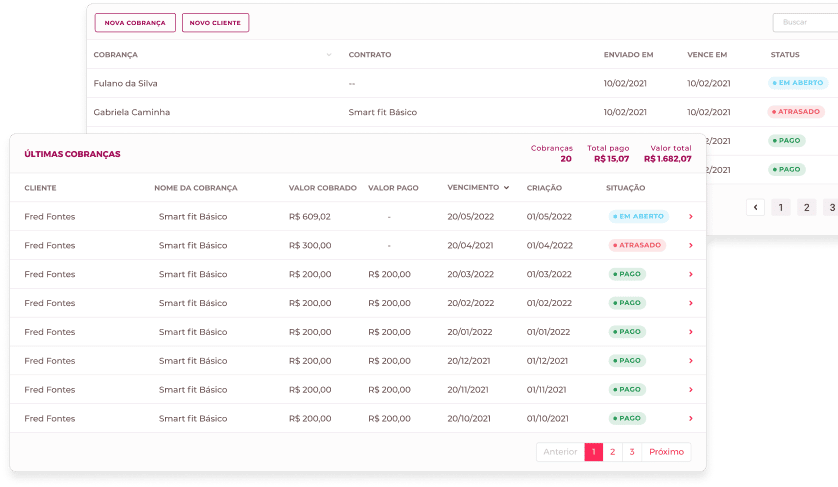Click Smart fit Básico contract for Gabriela Caminha
Image resolution: width=838 pixels, height=487 pixels.
pyautogui.click(x=383, y=112)
